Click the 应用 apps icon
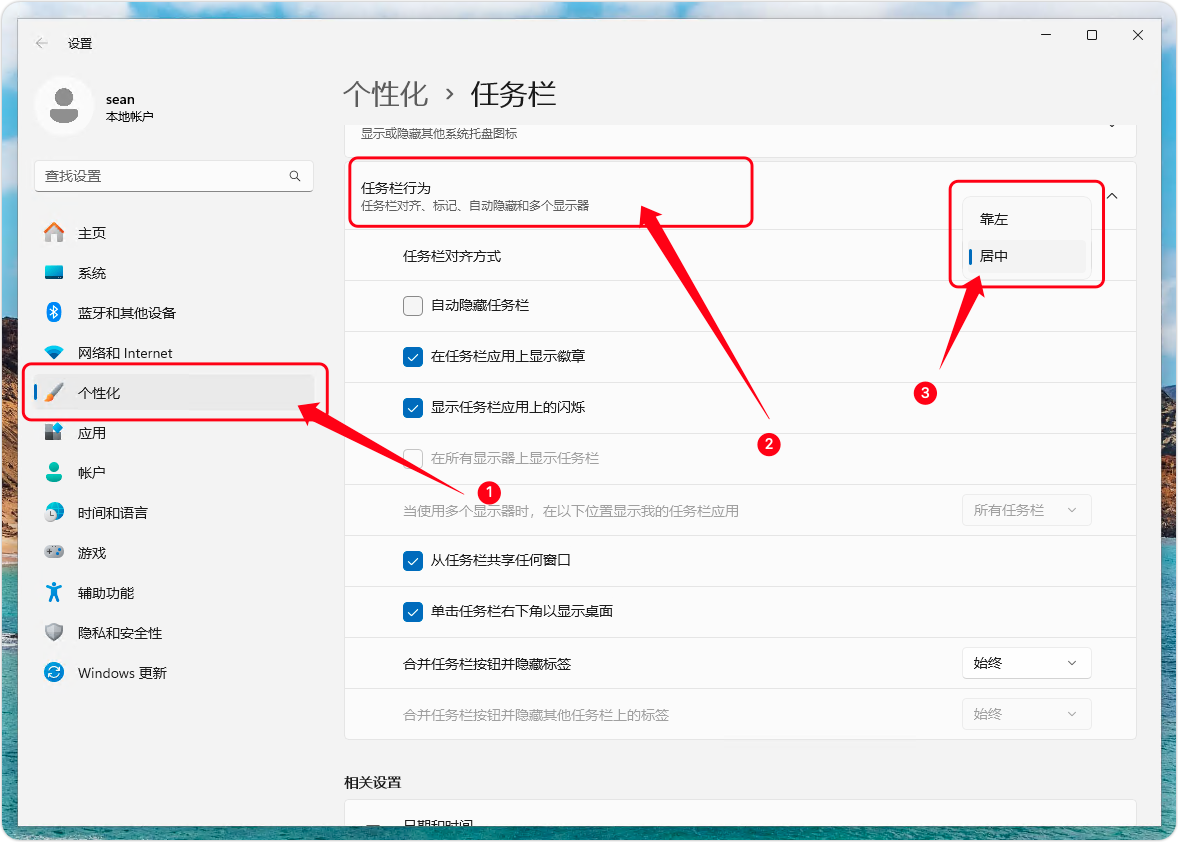The width and height of the screenshot is (1178, 842). 54,432
